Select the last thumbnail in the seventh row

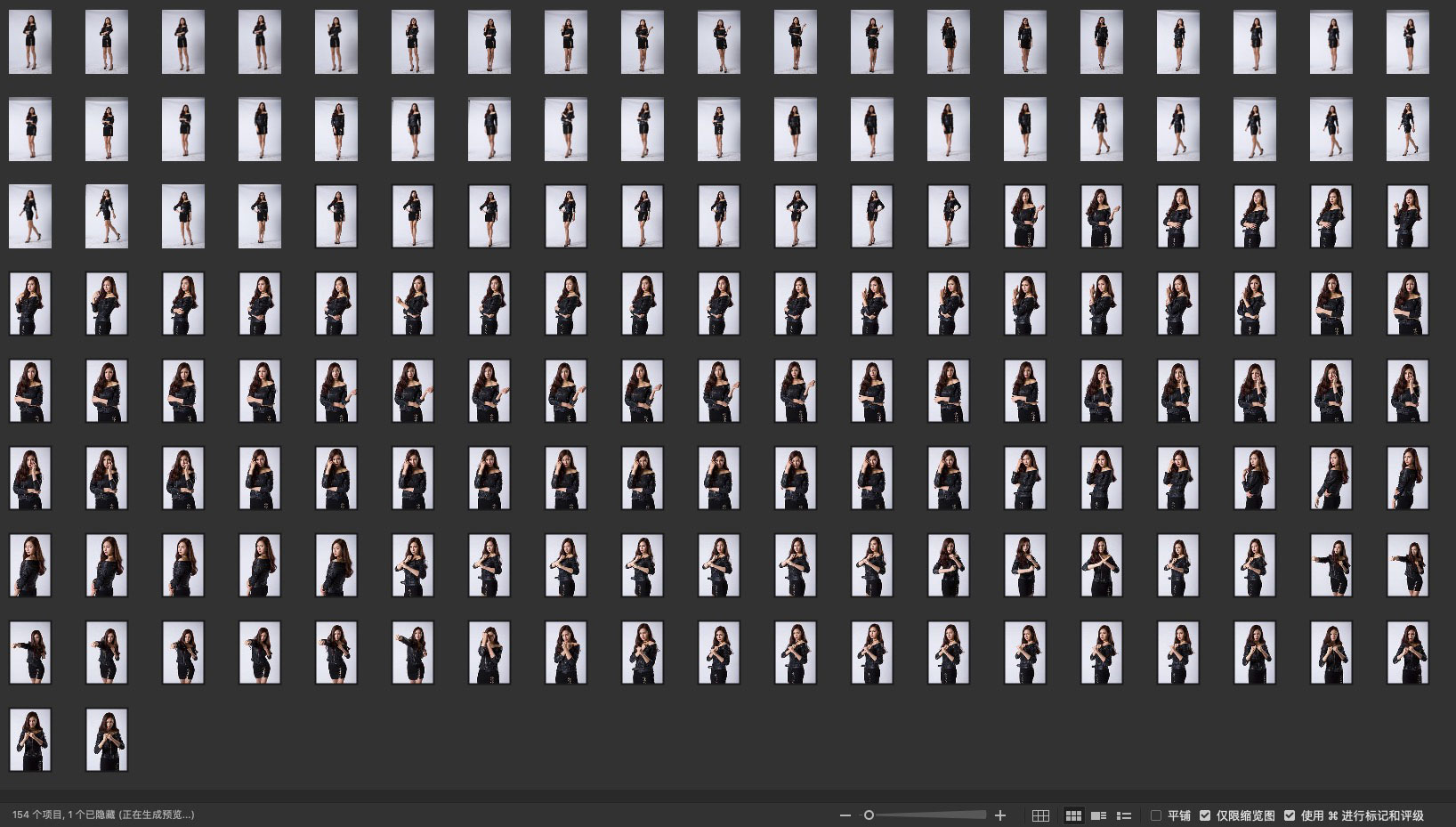(1407, 565)
